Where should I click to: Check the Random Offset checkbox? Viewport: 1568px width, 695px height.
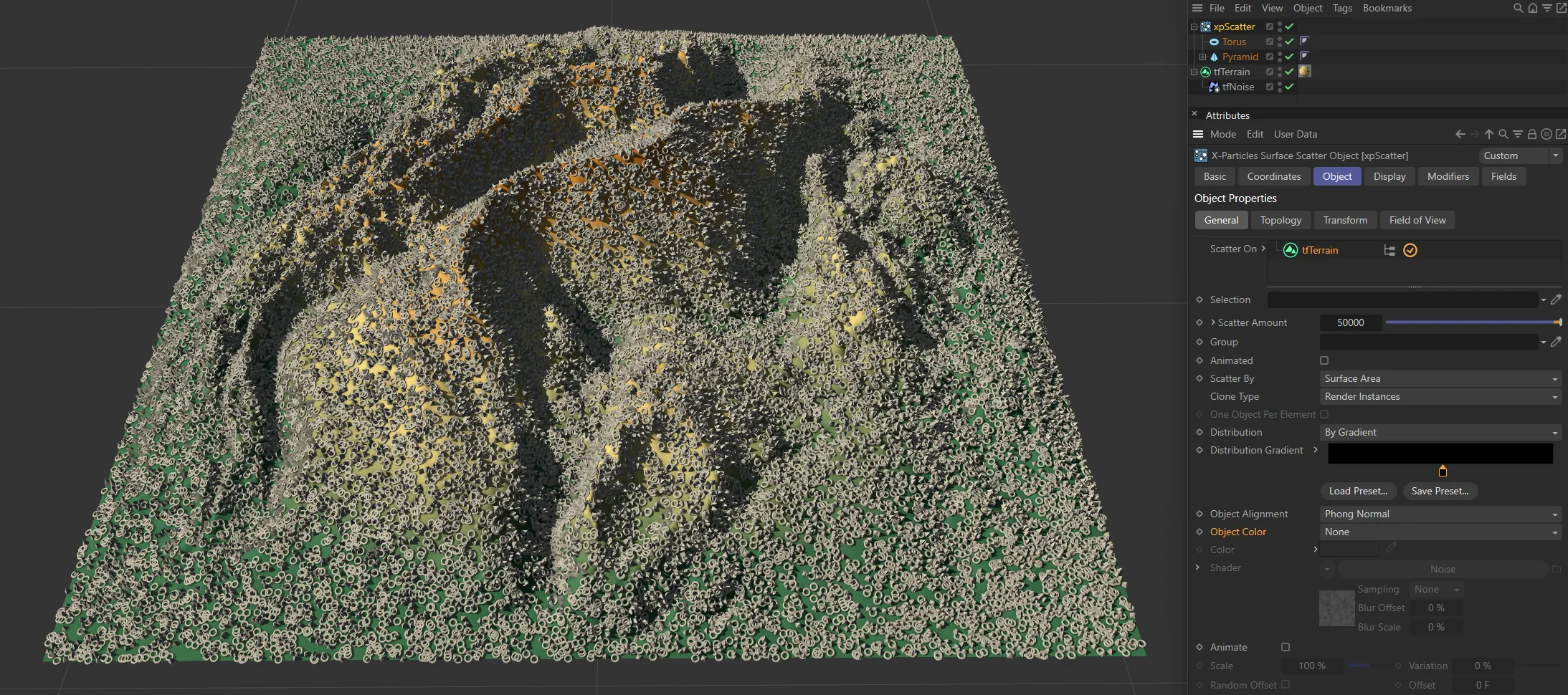tap(1286, 685)
